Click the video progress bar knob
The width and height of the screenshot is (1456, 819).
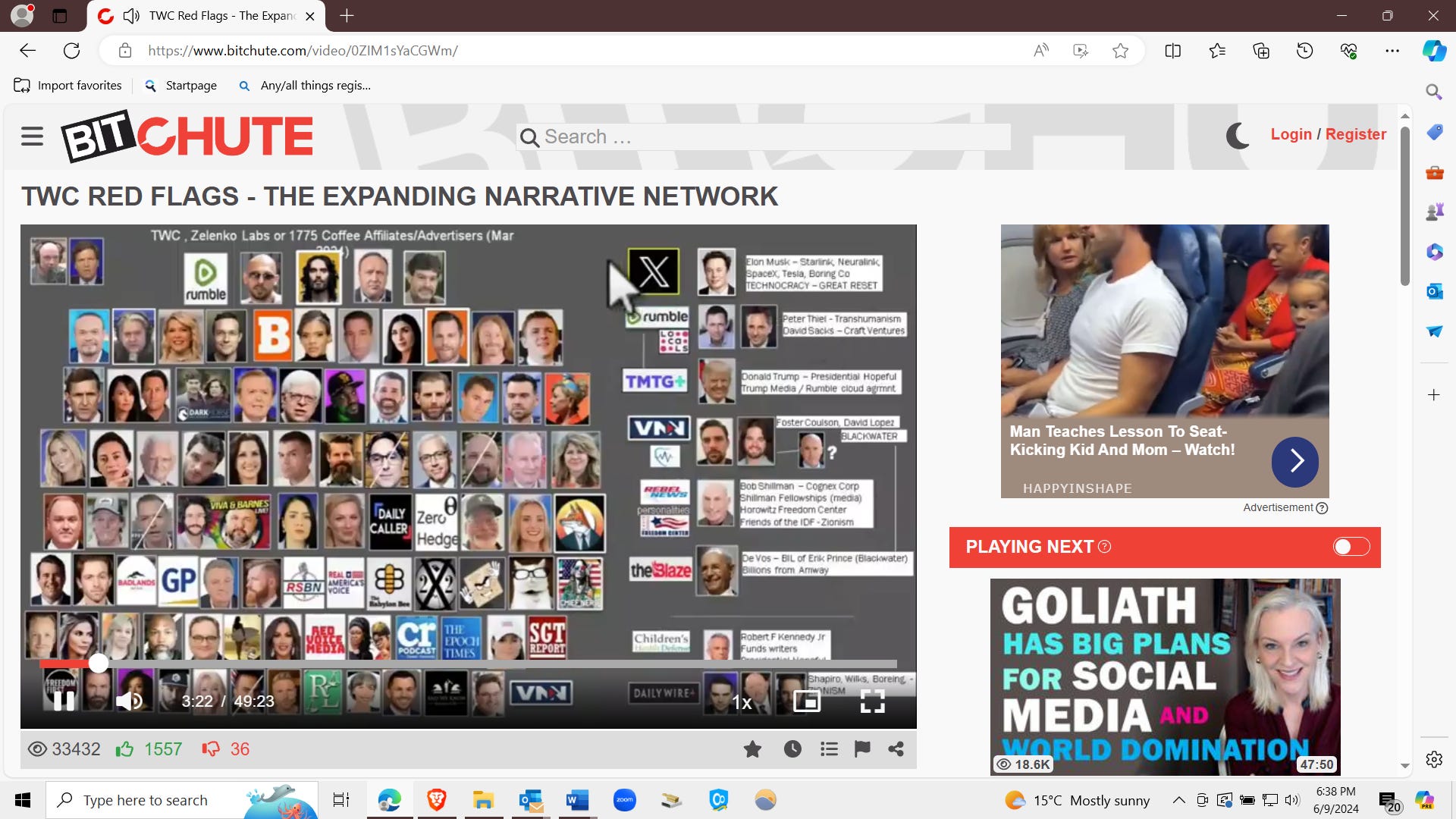coord(99,664)
